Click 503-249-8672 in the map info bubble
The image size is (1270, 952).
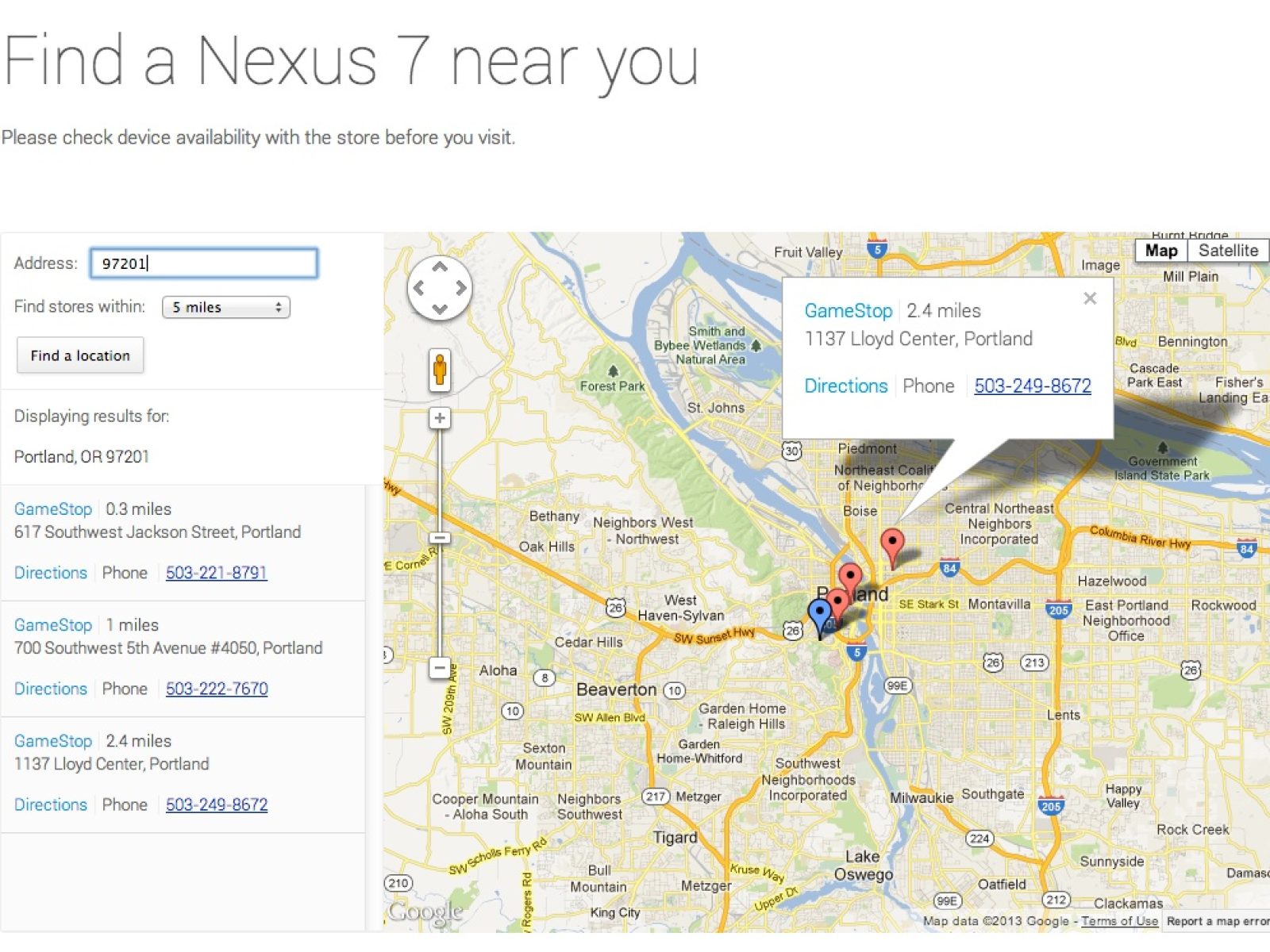point(1033,386)
